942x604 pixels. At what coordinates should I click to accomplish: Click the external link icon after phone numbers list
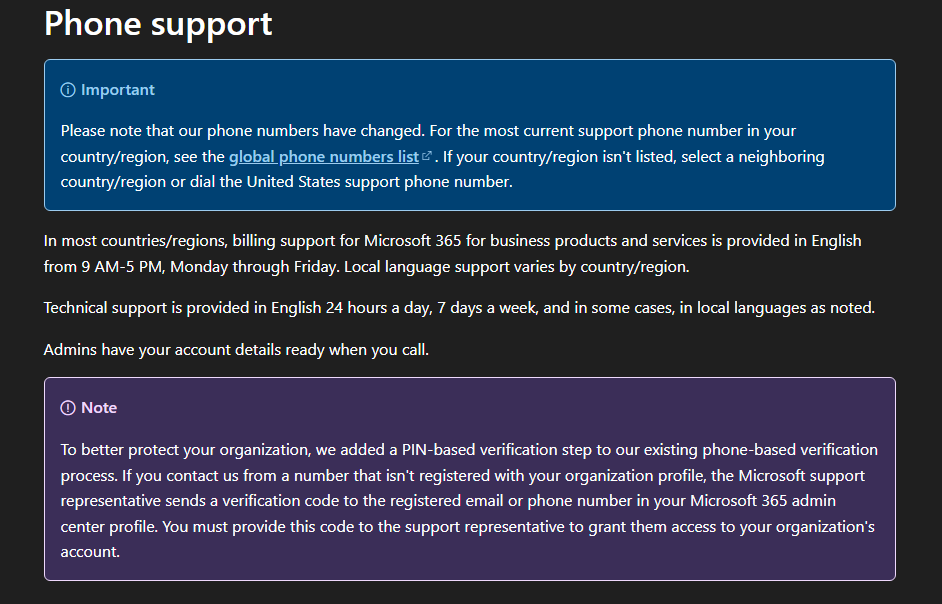427,156
